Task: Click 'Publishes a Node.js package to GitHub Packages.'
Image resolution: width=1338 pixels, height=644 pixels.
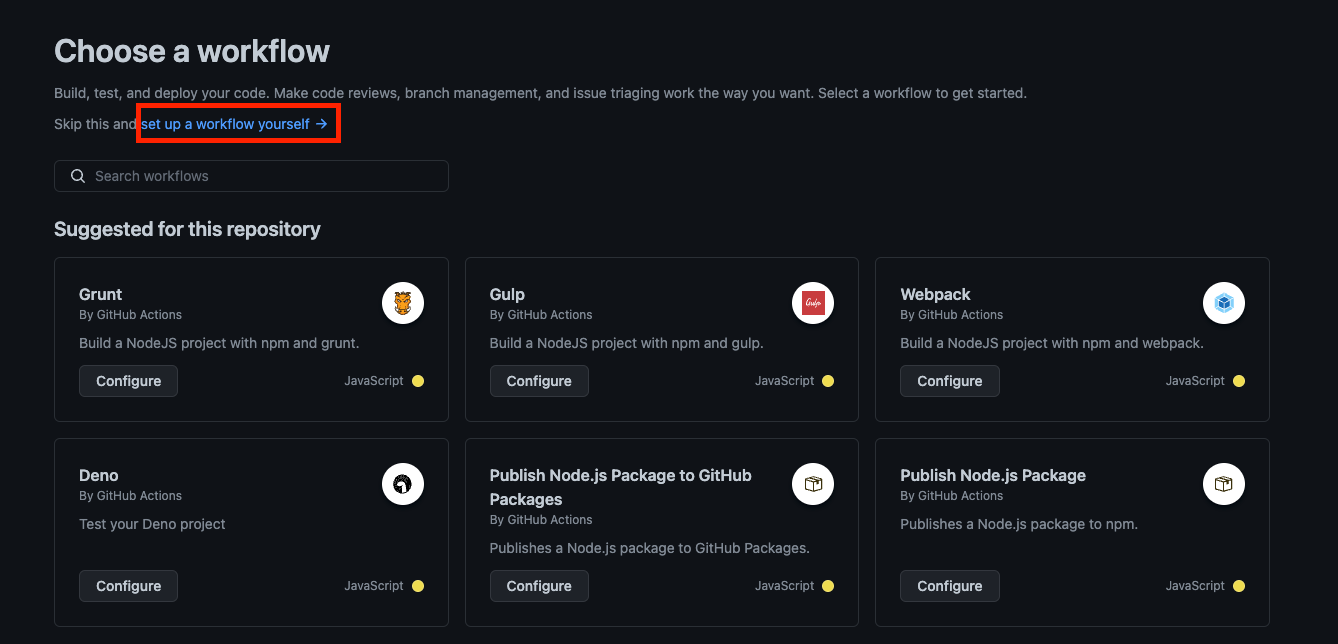Action: click(650, 548)
